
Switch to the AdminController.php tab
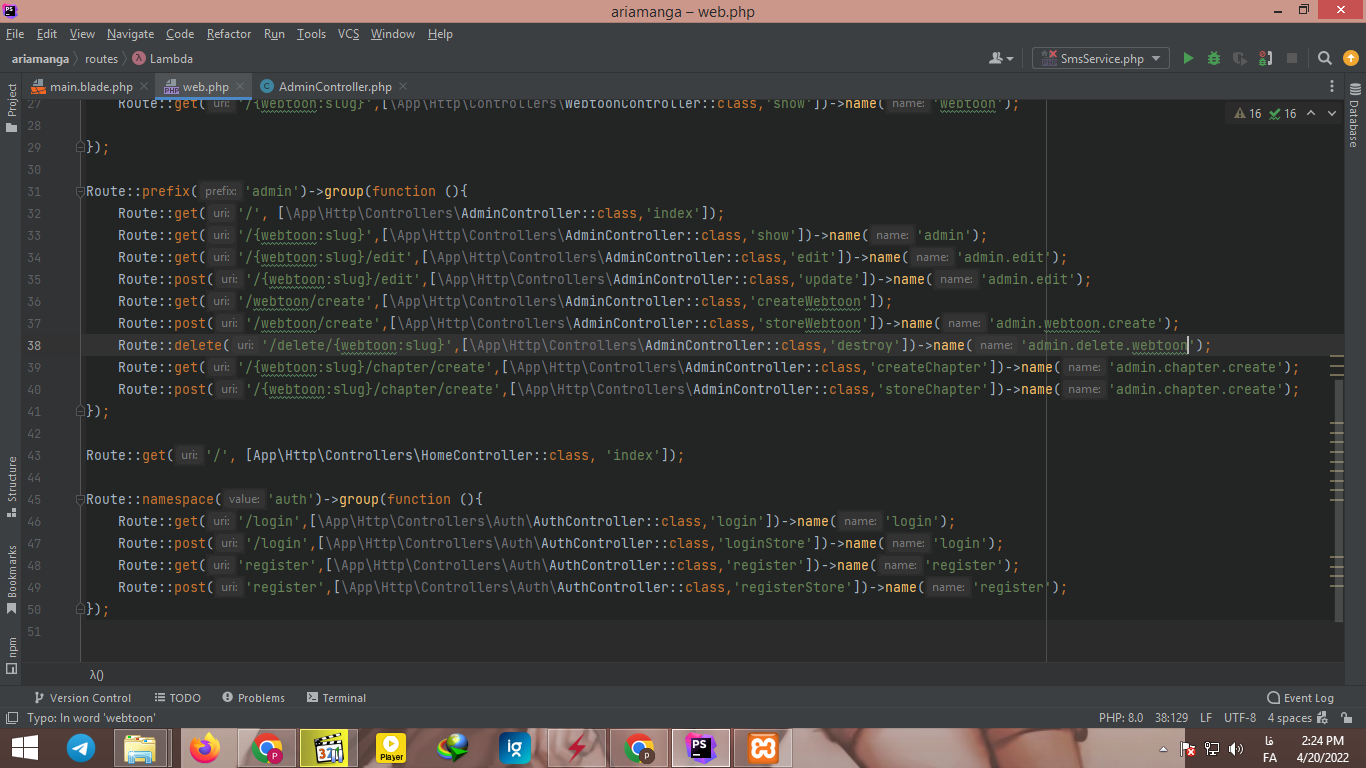tap(334, 87)
